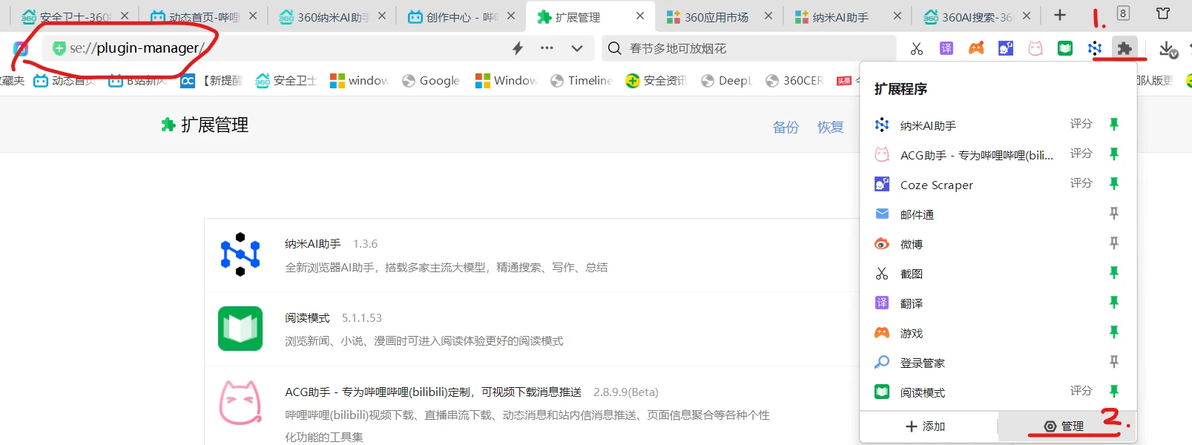Unpin 游戏 from the toolbar
The width and height of the screenshot is (1192, 445).
[1114, 332]
